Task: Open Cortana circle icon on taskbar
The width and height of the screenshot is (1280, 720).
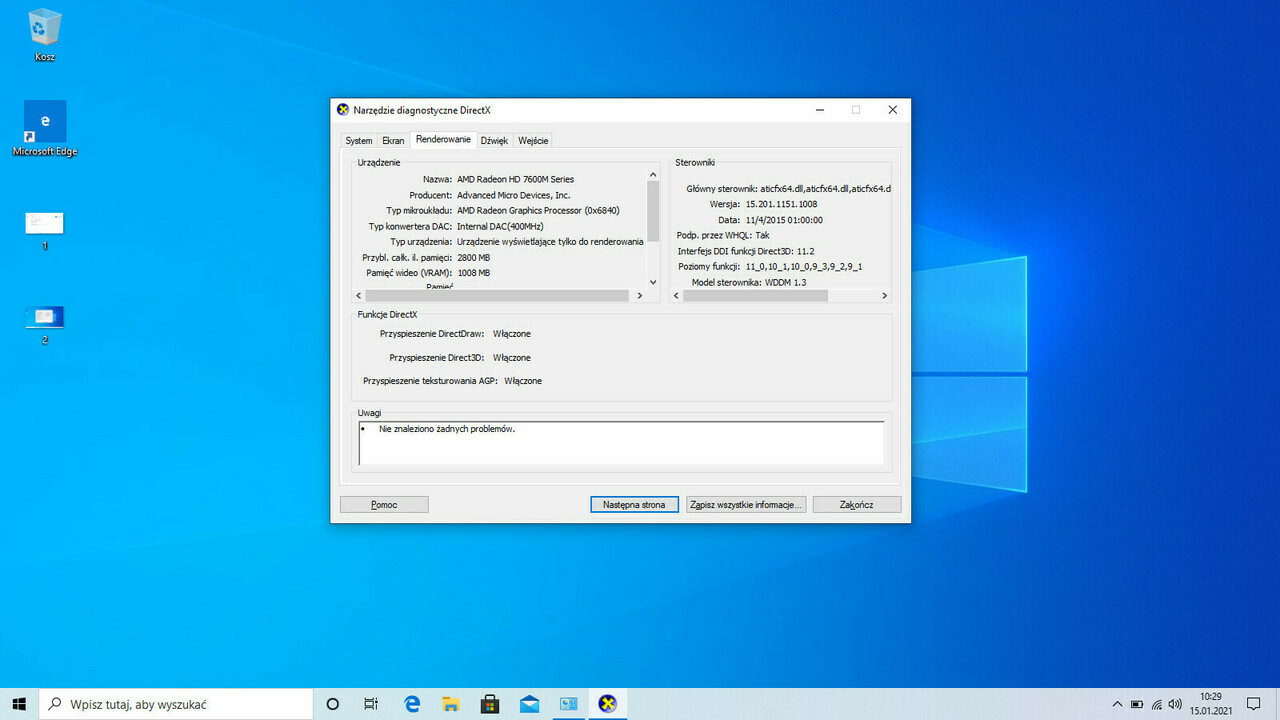Action: pos(333,704)
